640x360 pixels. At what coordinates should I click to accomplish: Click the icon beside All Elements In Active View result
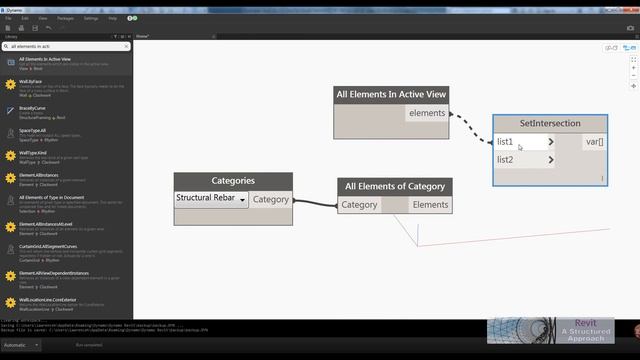coord(11,62)
